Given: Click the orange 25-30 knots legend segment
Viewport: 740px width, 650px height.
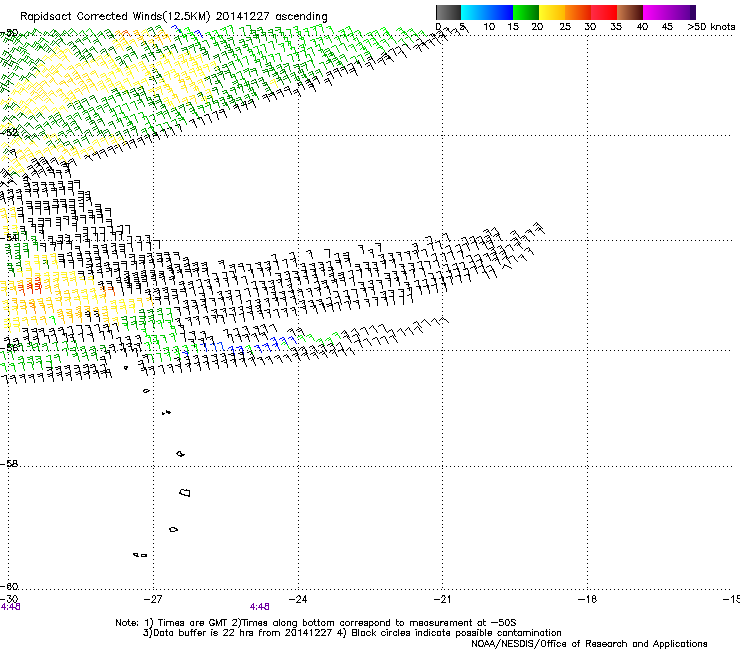Looking at the screenshot, I should point(578,12).
